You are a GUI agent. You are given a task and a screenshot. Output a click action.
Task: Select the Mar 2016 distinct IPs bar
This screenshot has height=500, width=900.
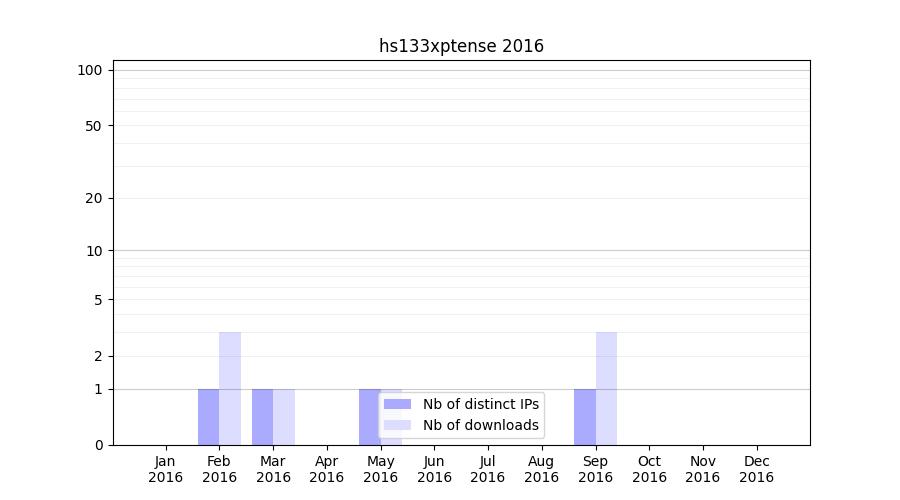262,417
